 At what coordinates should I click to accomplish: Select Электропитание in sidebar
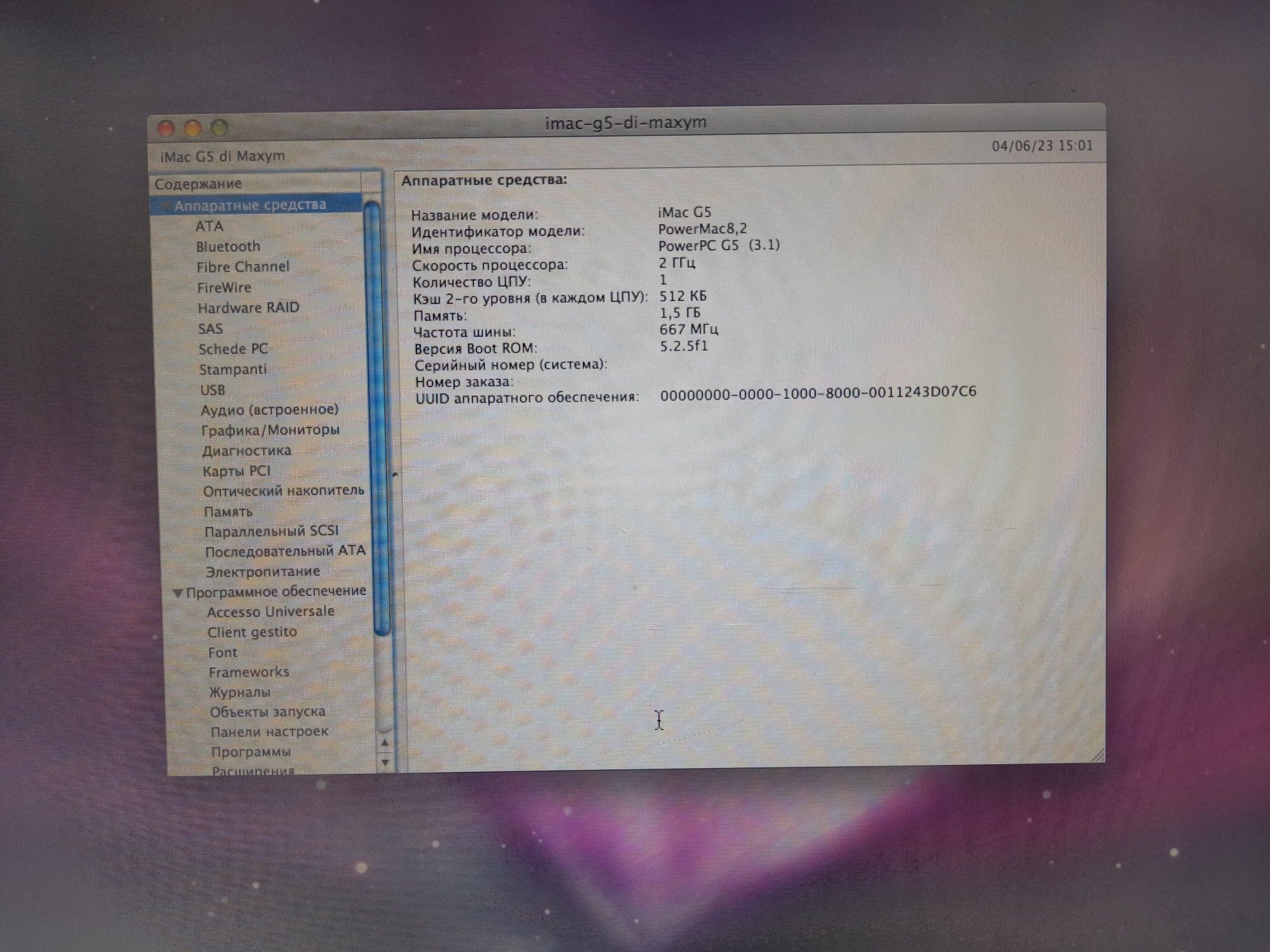(x=263, y=571)
